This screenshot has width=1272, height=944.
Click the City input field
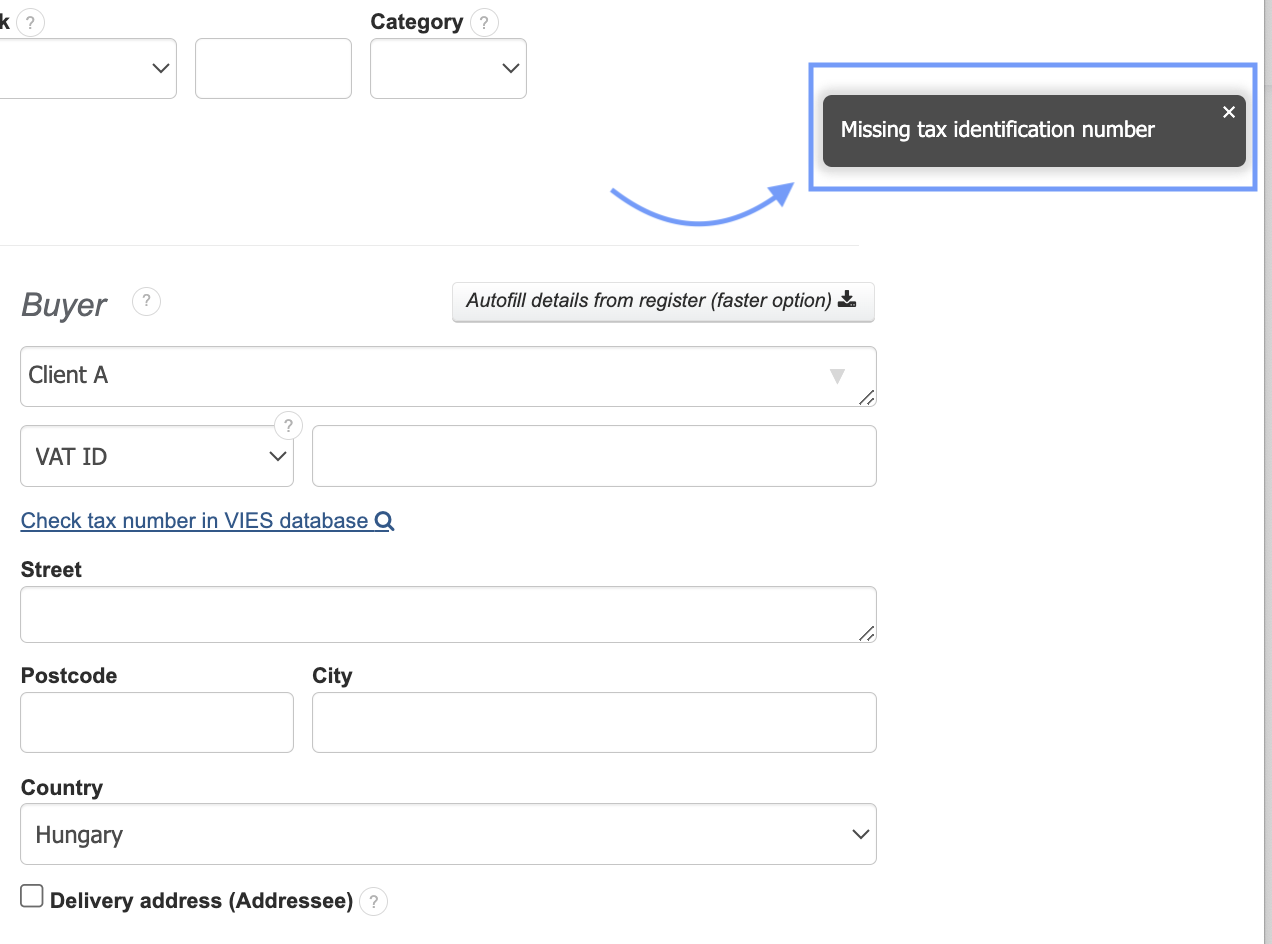[594, 723]
